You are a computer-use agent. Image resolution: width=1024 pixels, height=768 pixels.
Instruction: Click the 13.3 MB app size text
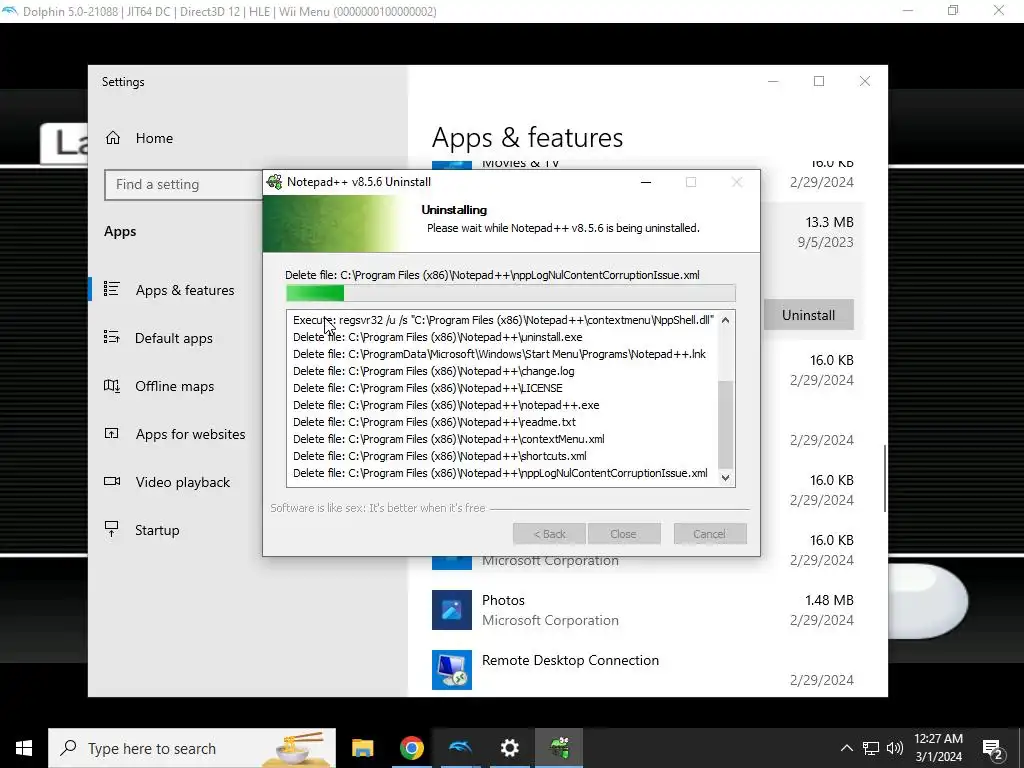[x=829, y=222]
